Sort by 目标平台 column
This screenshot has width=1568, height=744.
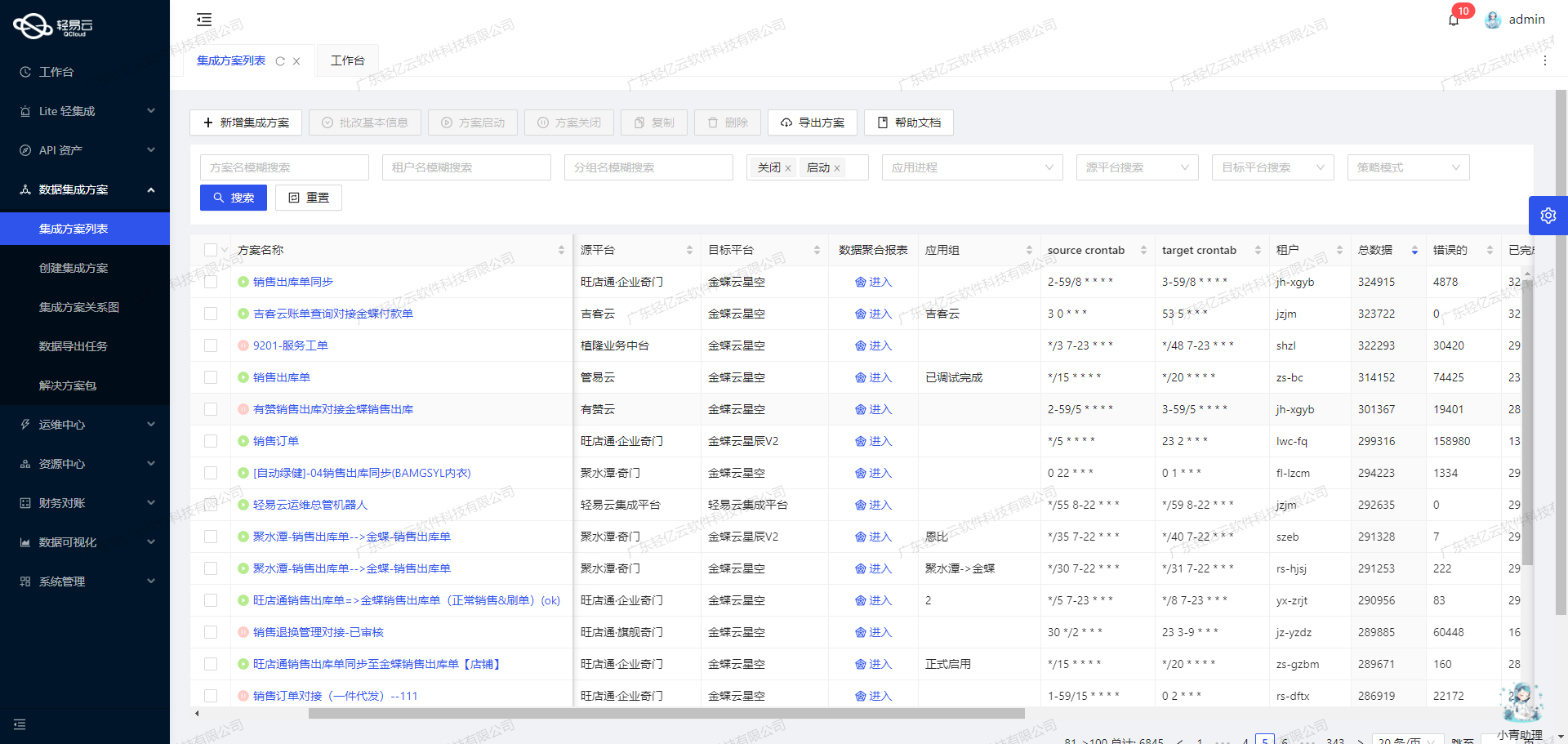(817, 250)
